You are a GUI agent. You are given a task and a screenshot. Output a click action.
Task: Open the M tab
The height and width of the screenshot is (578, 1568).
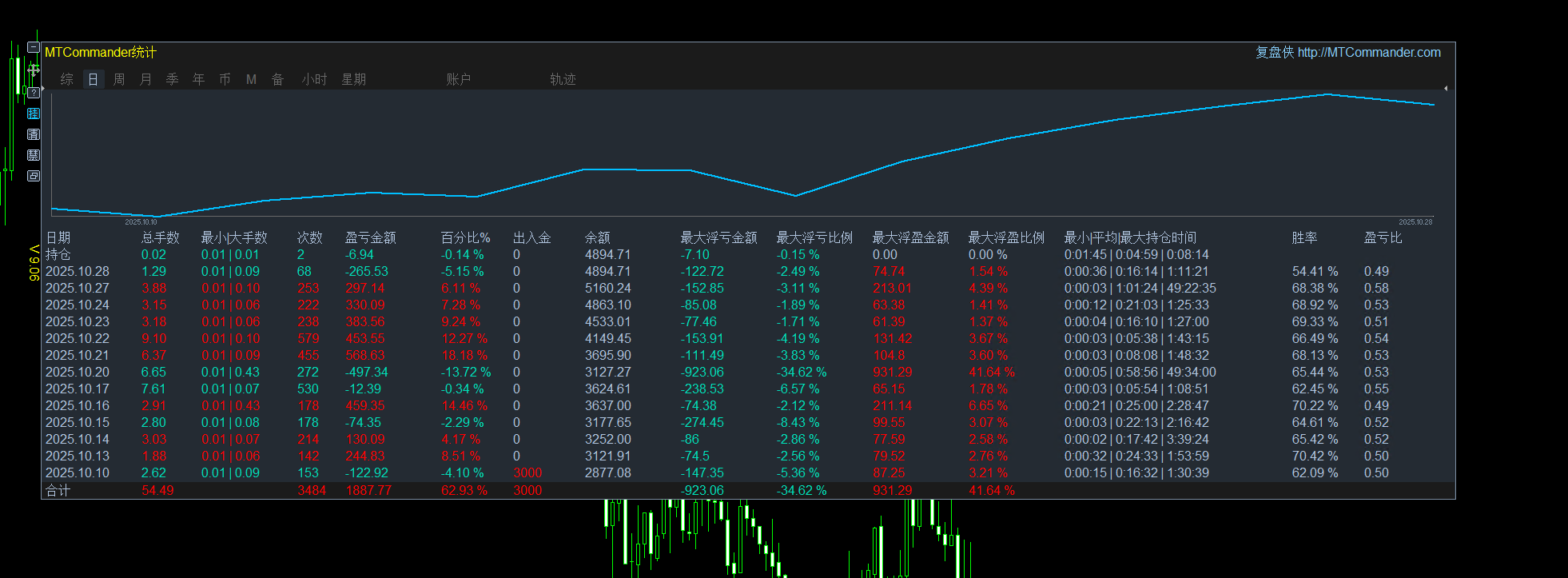click(251, 79)
